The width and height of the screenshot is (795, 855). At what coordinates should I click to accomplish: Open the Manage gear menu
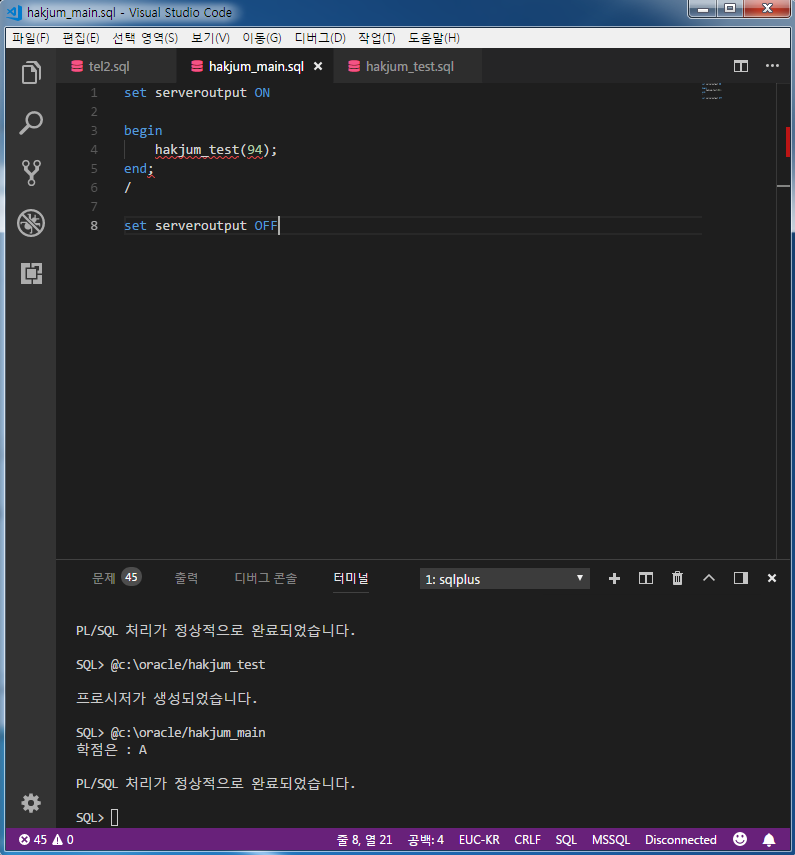point(31,803)
